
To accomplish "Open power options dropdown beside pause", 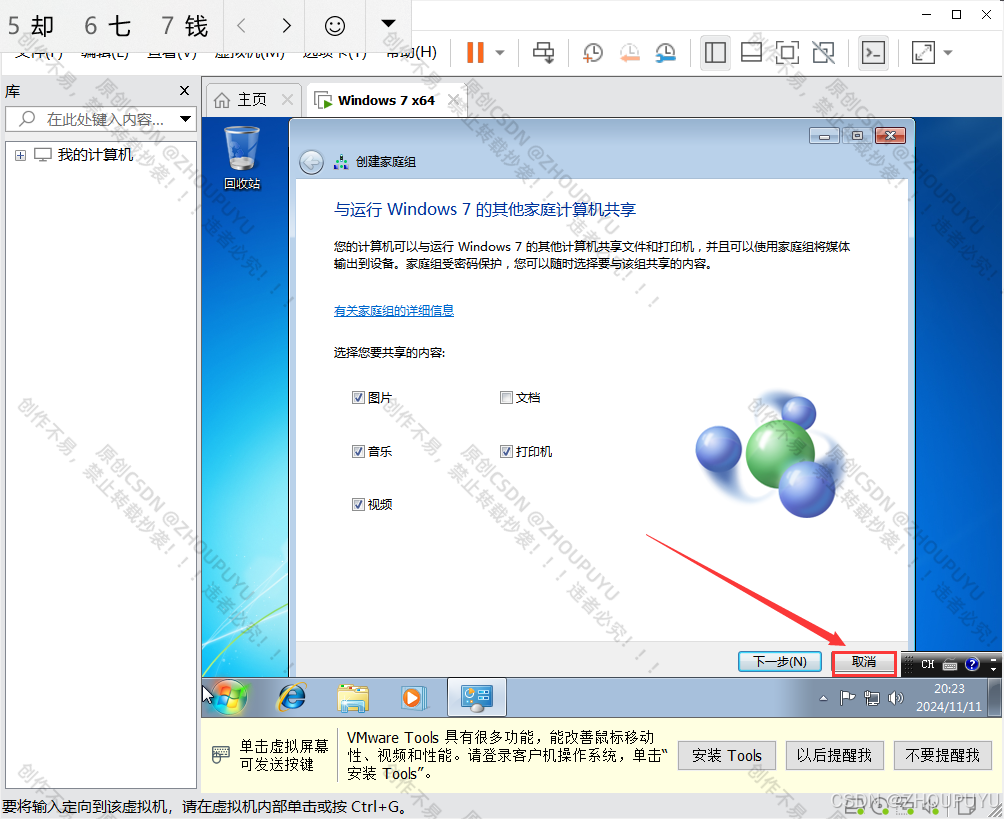I will 501,53.
